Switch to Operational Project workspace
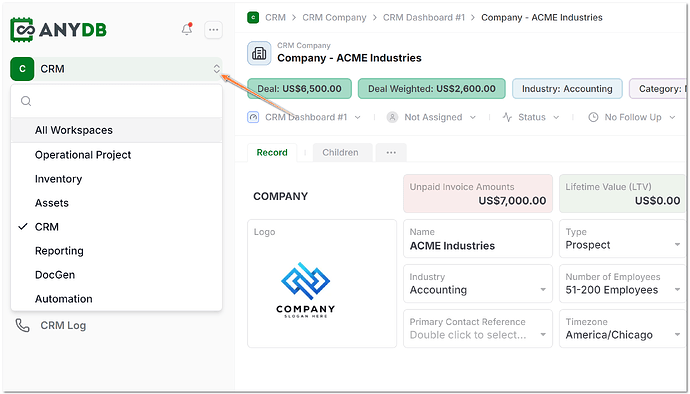This screenshot has width=690, height=394. (x=117, y=155)
